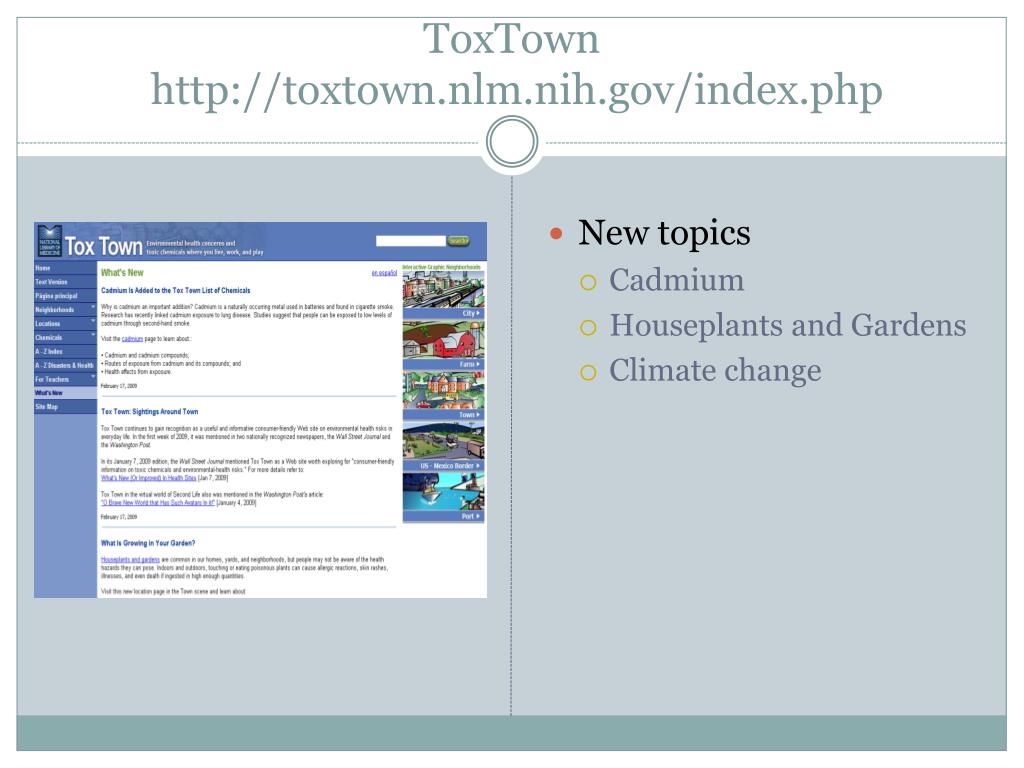
Task: Open What's New (Or Improved) in Health Sites link
Action: click(x=148, y=478)
